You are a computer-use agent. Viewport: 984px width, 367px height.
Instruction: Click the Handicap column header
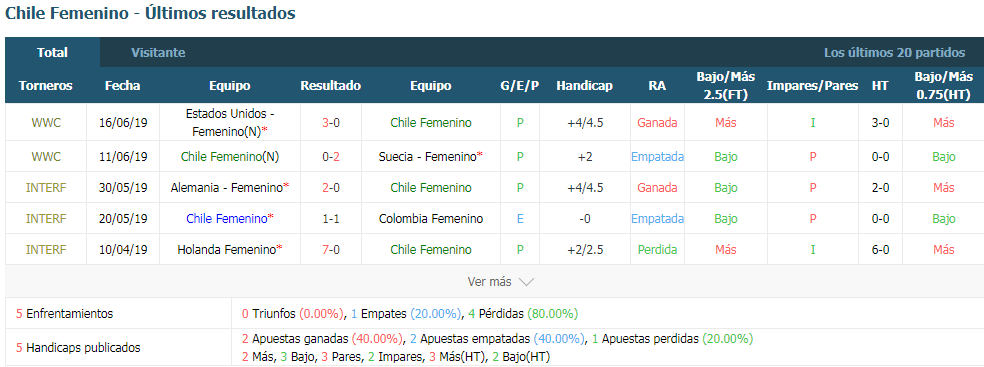pyautogui.click(x=584, y=85)
